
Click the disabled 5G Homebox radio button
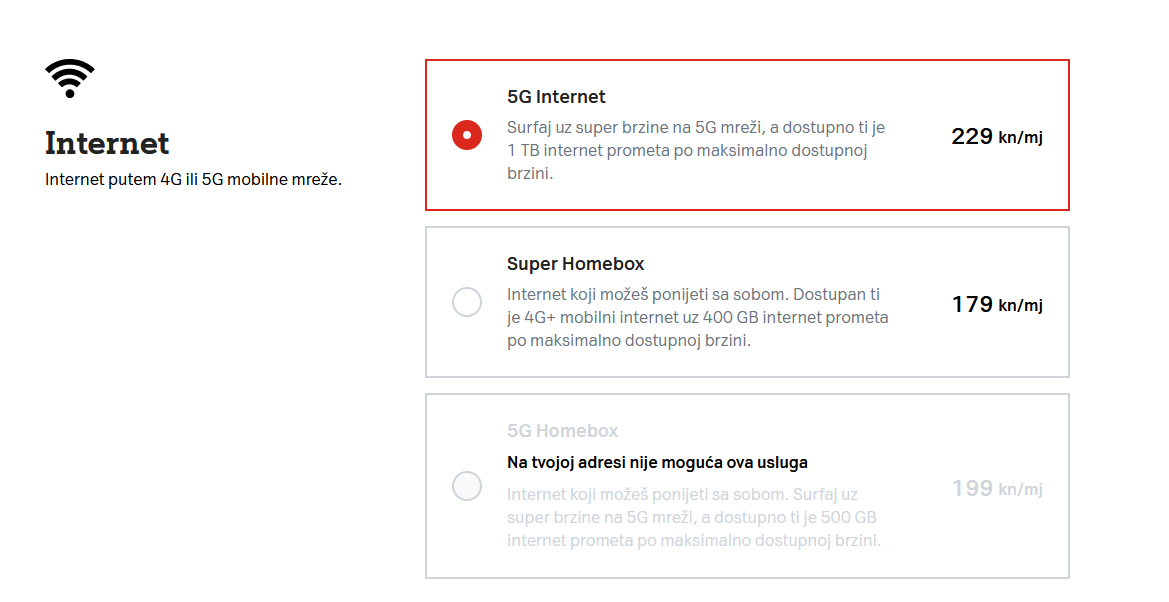click(467, 487)
